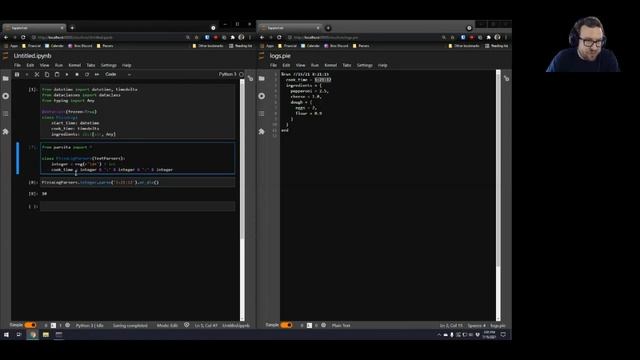Restart the notebook kernel
Viewport: 640px width, 360px height.
tap(87, 75)
